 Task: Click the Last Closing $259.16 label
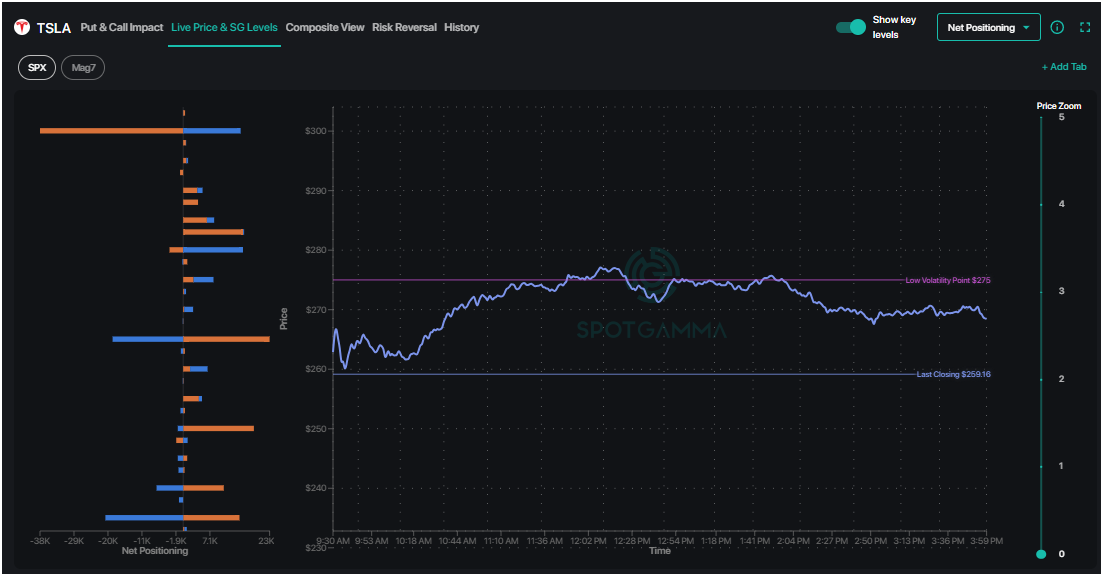click(953, 374)
